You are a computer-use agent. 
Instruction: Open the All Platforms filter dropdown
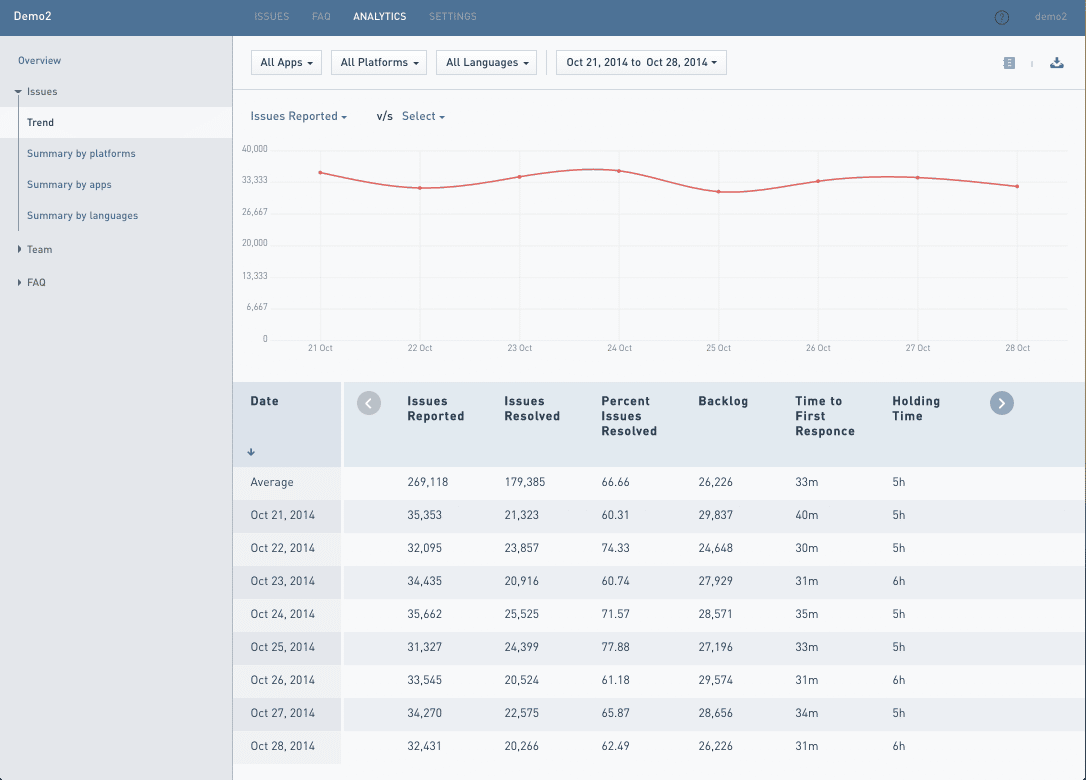(378, 62)
